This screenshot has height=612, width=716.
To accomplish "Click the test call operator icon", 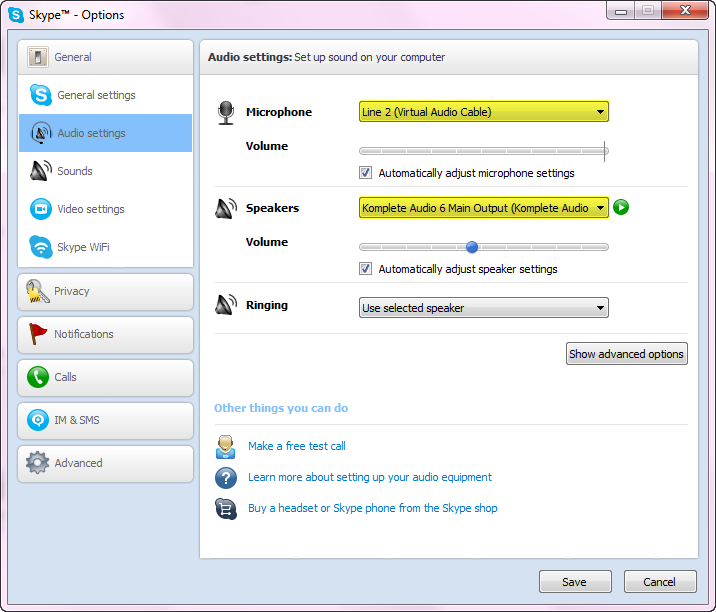I will click(226, 447).
